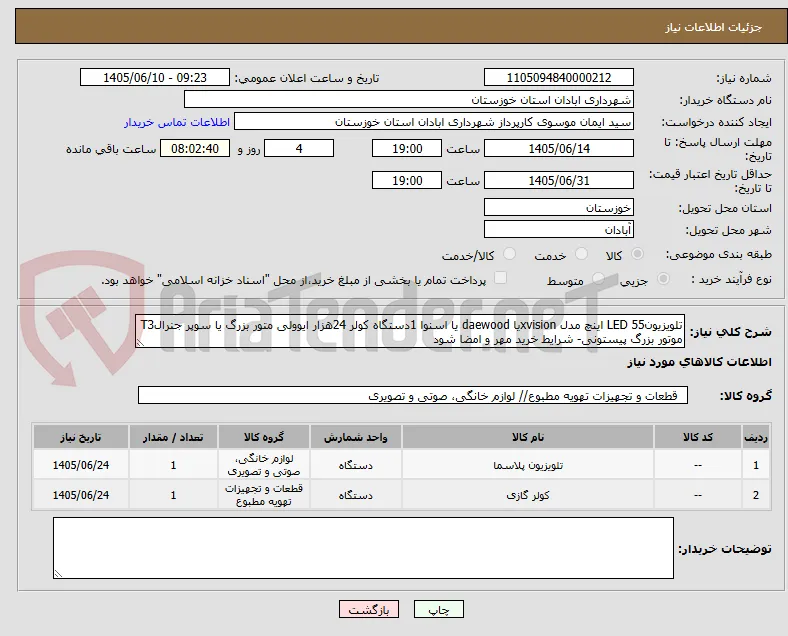Click the گروه کالا field
788x636 pixels.
[x=413, y=395]
